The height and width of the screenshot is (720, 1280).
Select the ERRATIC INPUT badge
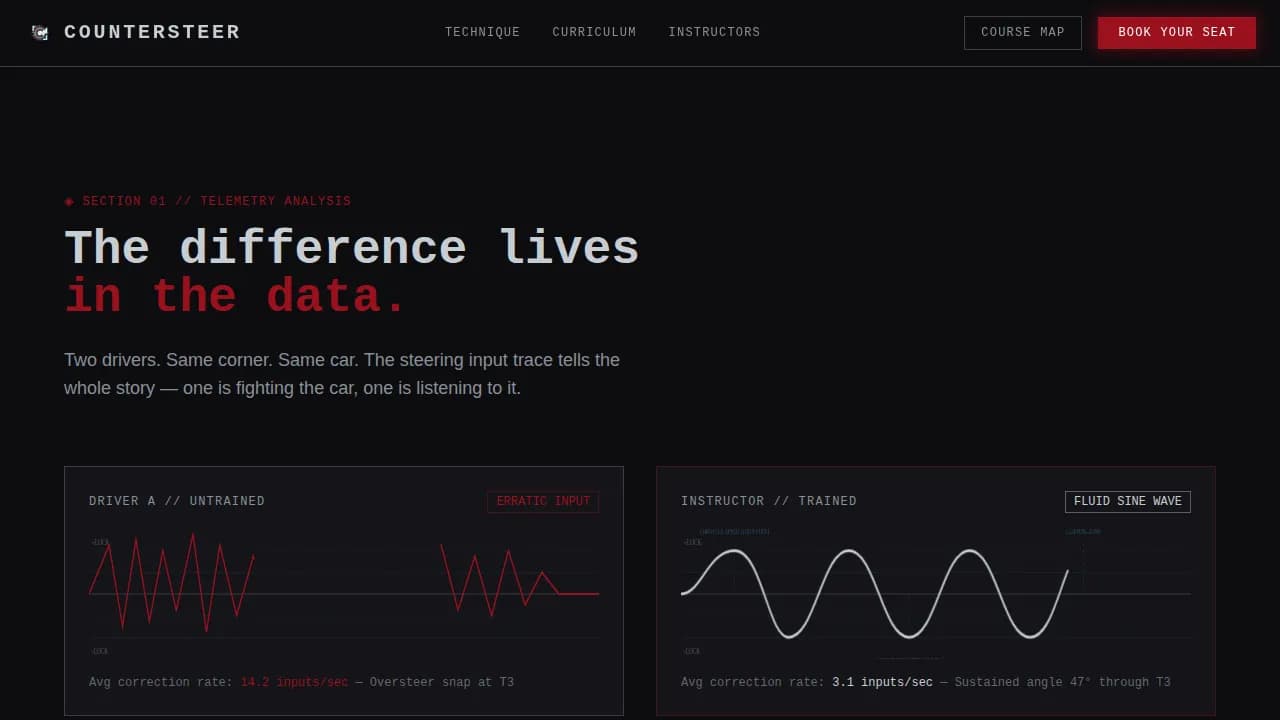pyautogui.click(x=543, y=502)
